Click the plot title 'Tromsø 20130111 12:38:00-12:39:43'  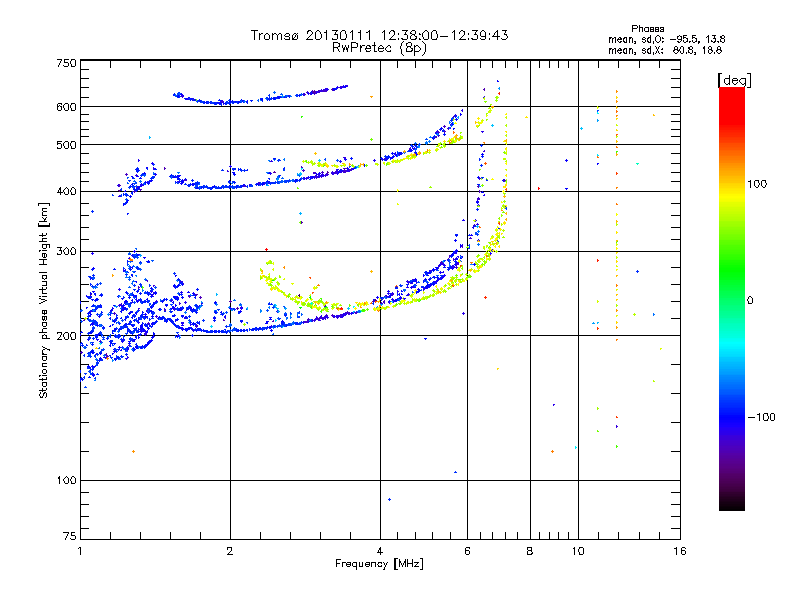pos(379,35)
